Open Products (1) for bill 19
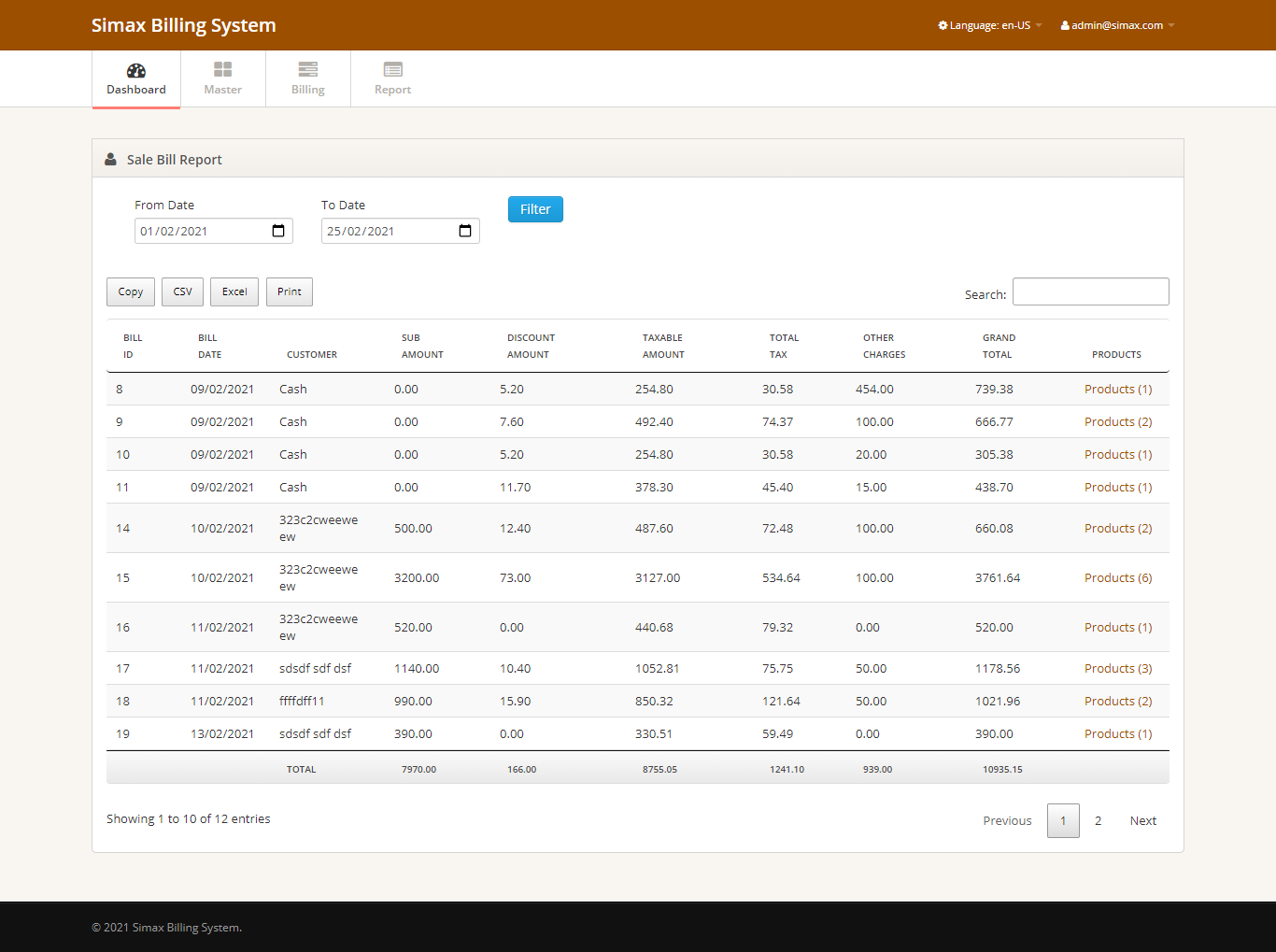This screenshot has width=1276, height=952. pos(1118,733)
